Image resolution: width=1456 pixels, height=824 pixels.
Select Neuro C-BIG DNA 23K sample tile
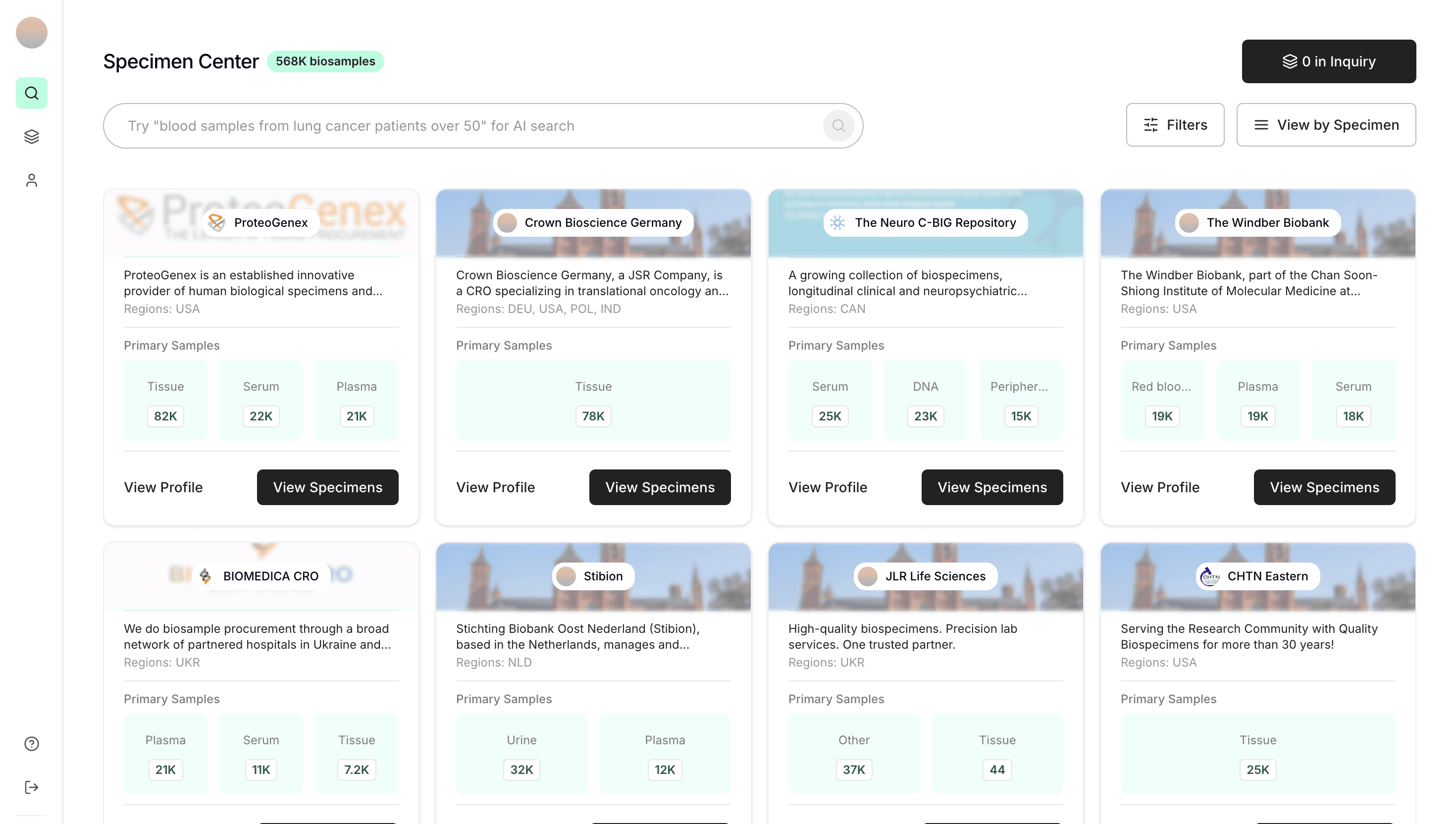pos(925,400)
